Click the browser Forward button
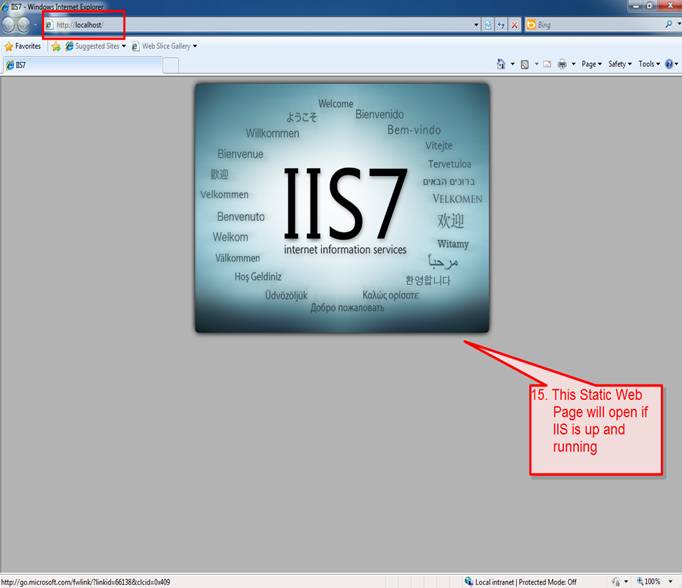Image resolution: width=682 pixels, height=588 pixels. [23, 25]
